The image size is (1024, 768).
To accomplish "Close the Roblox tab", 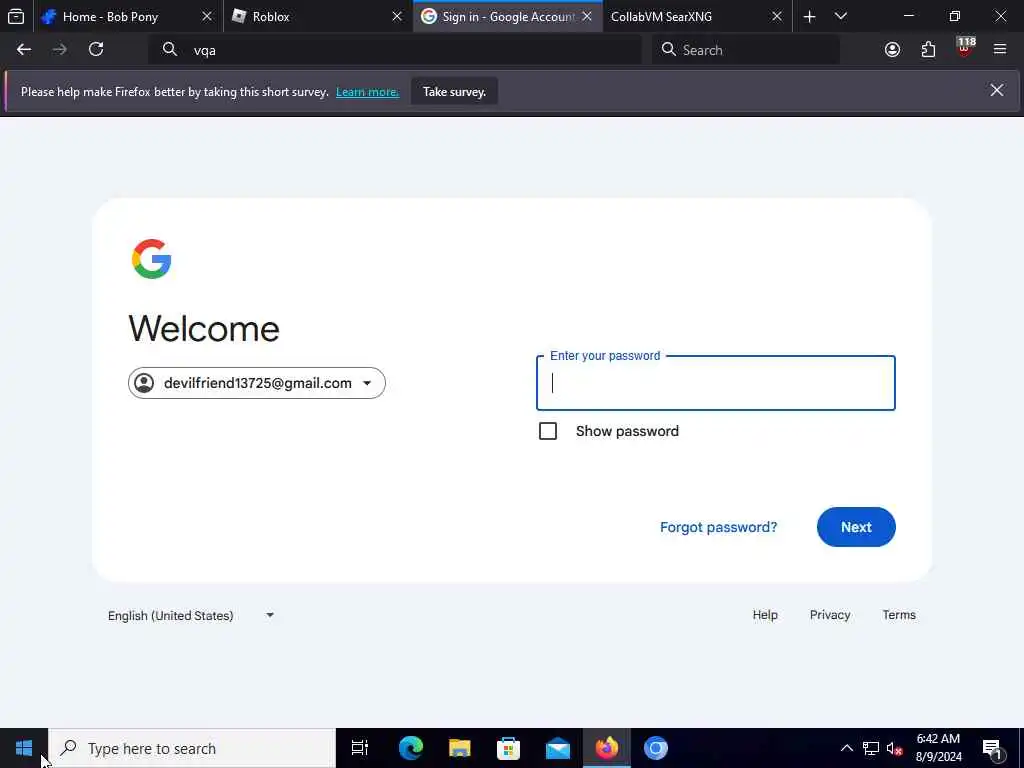I will [397, 16].
